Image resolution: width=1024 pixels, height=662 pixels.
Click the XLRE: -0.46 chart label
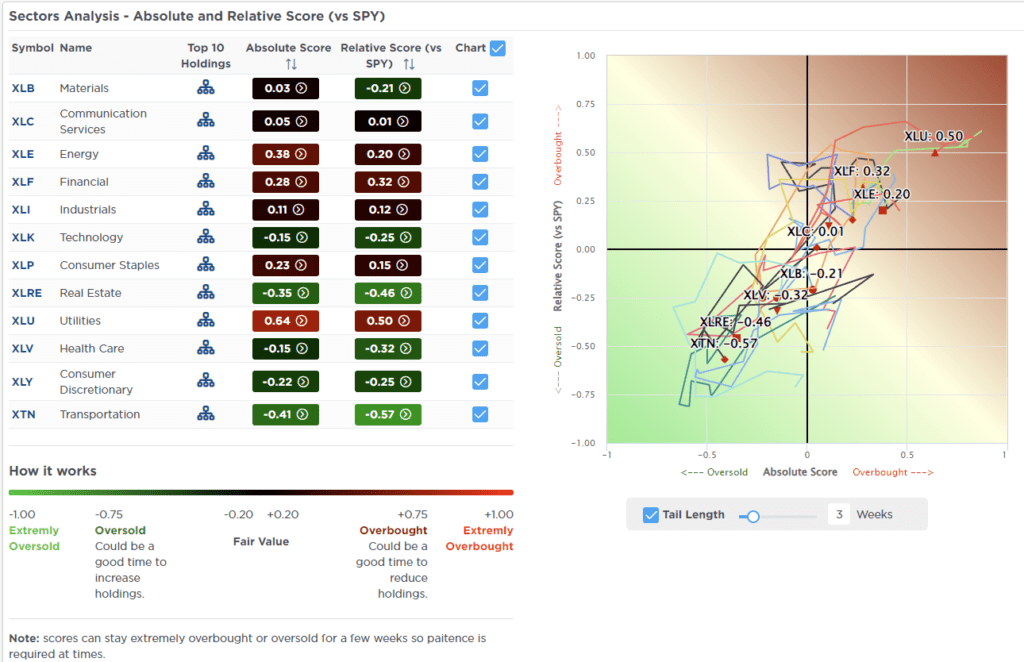(735, 321)
